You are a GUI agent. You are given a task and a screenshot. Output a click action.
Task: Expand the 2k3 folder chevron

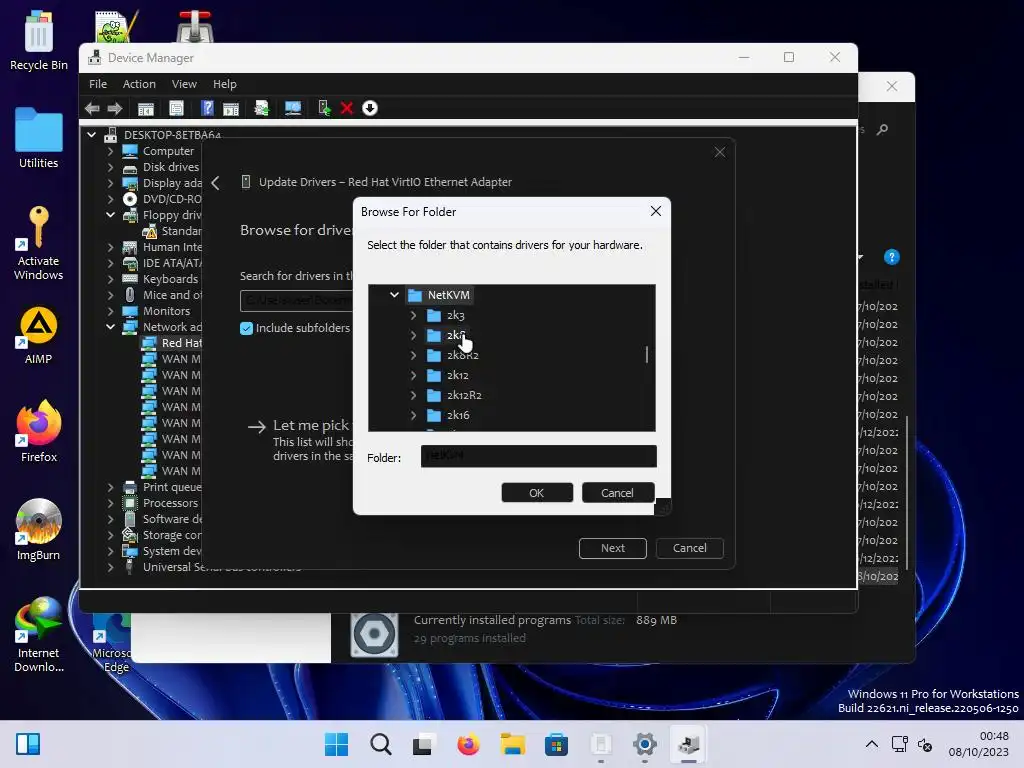coord(413,315)
